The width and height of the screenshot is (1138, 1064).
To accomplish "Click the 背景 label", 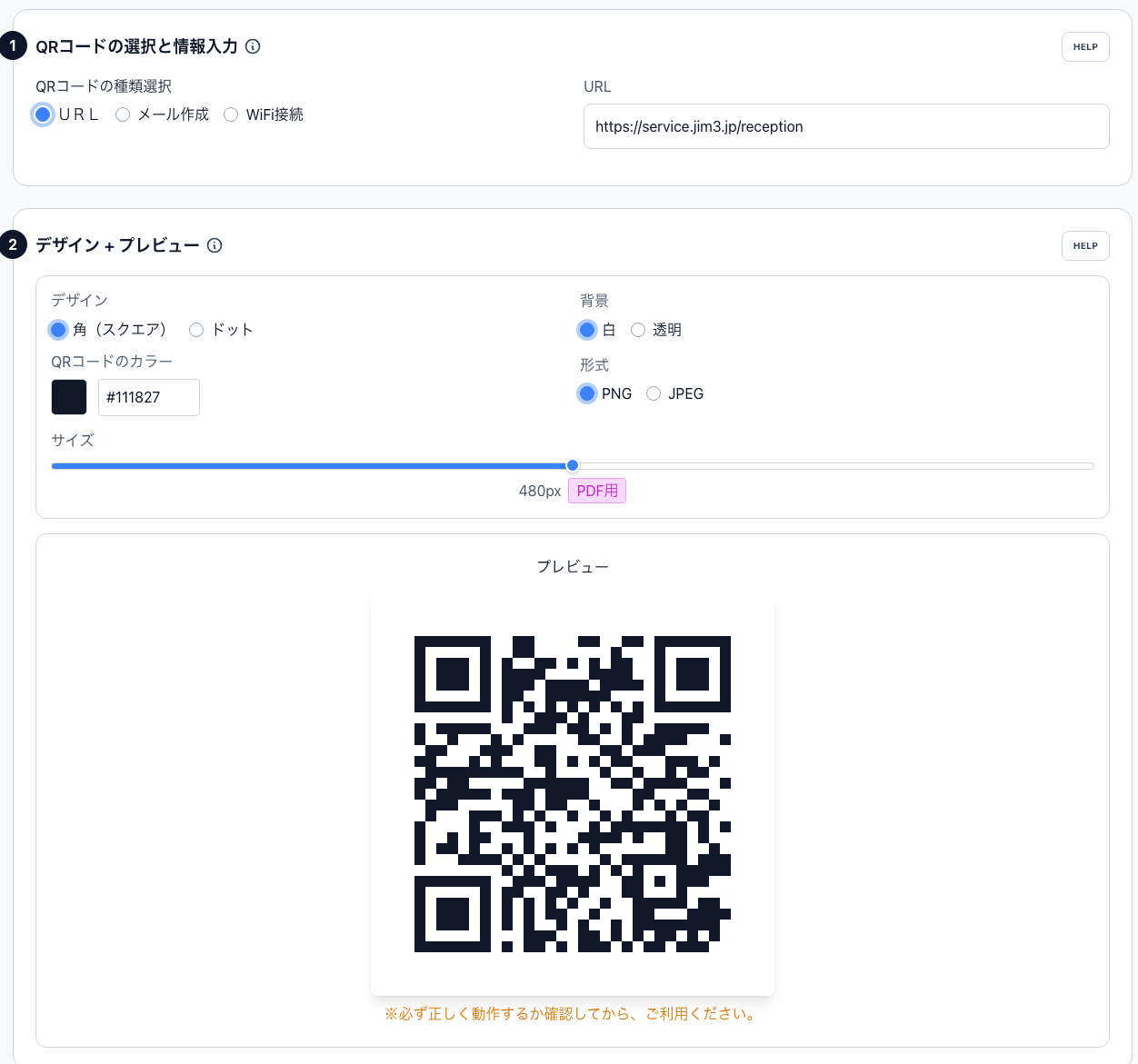I will (x=594, y=301).
